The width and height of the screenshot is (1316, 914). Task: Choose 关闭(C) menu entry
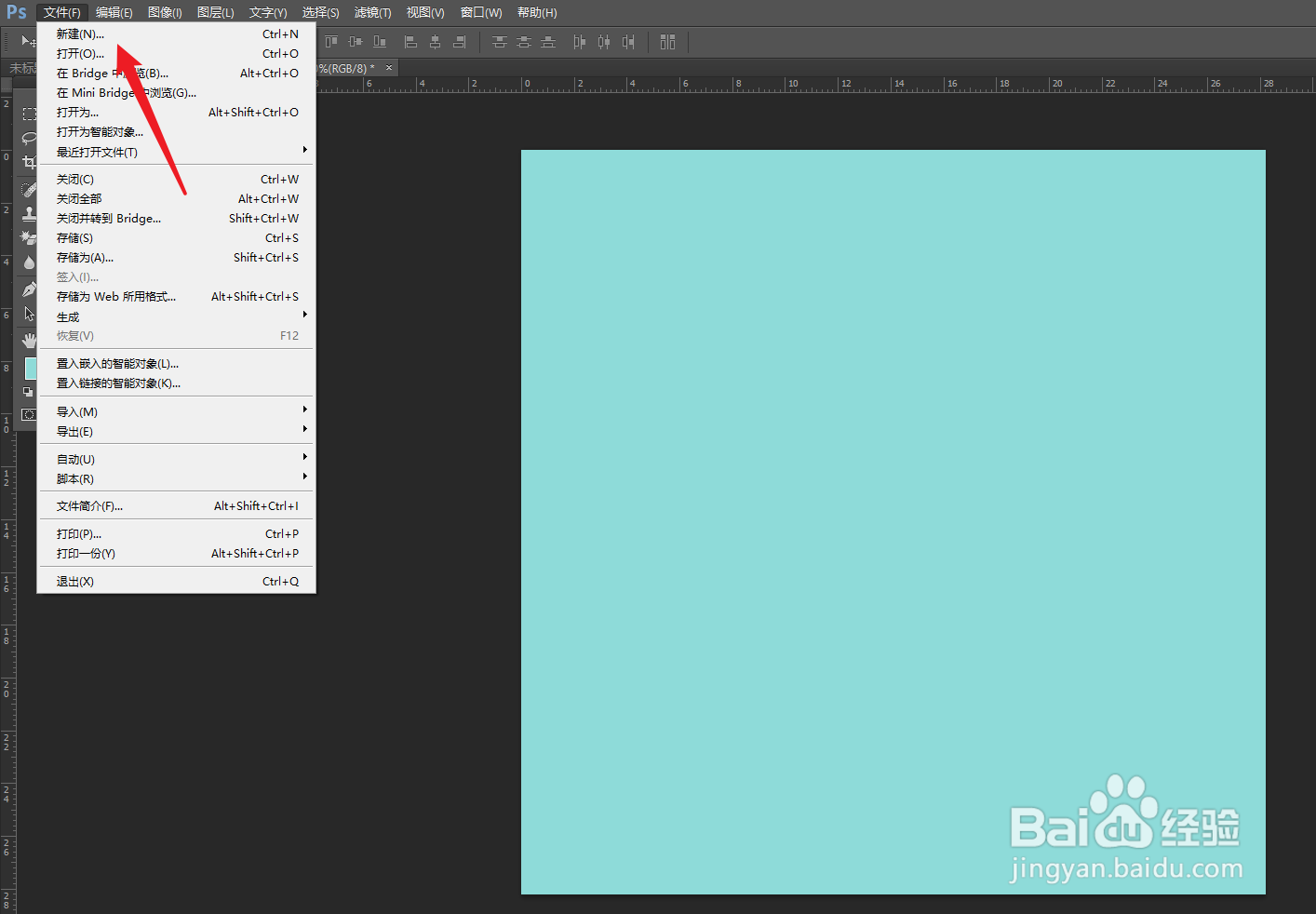[177, 179]
